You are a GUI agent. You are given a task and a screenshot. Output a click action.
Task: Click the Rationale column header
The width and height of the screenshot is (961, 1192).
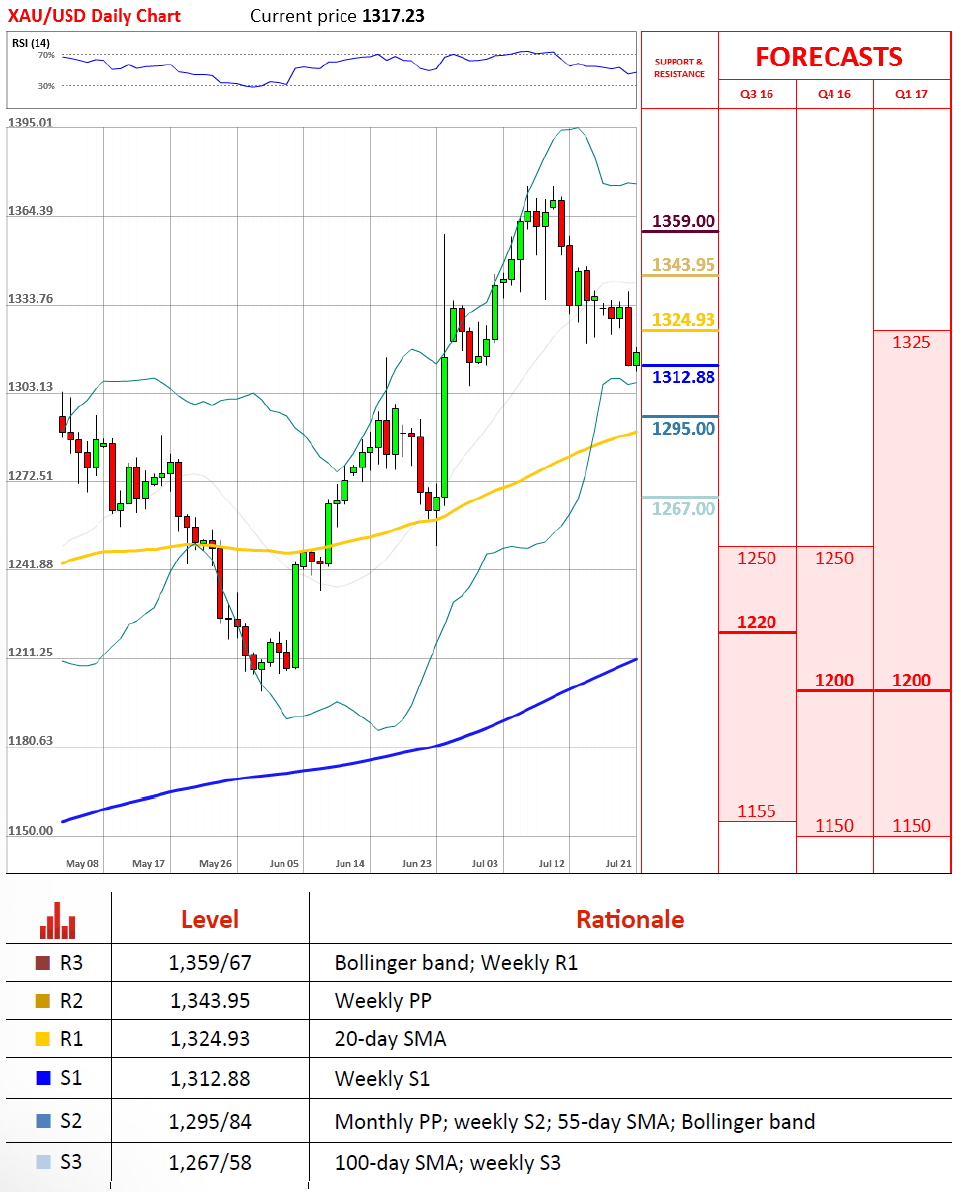pos(630,920)
